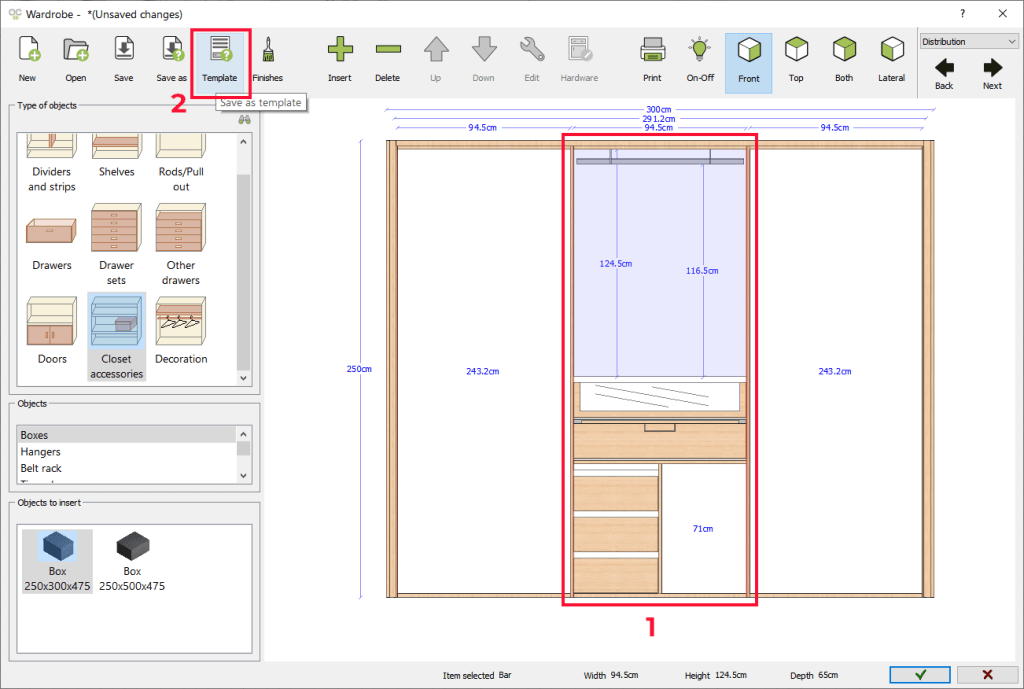This screenshot has width=1024, height=689.
Task: Confirm with green checkmark button
Action: (920, 675)
